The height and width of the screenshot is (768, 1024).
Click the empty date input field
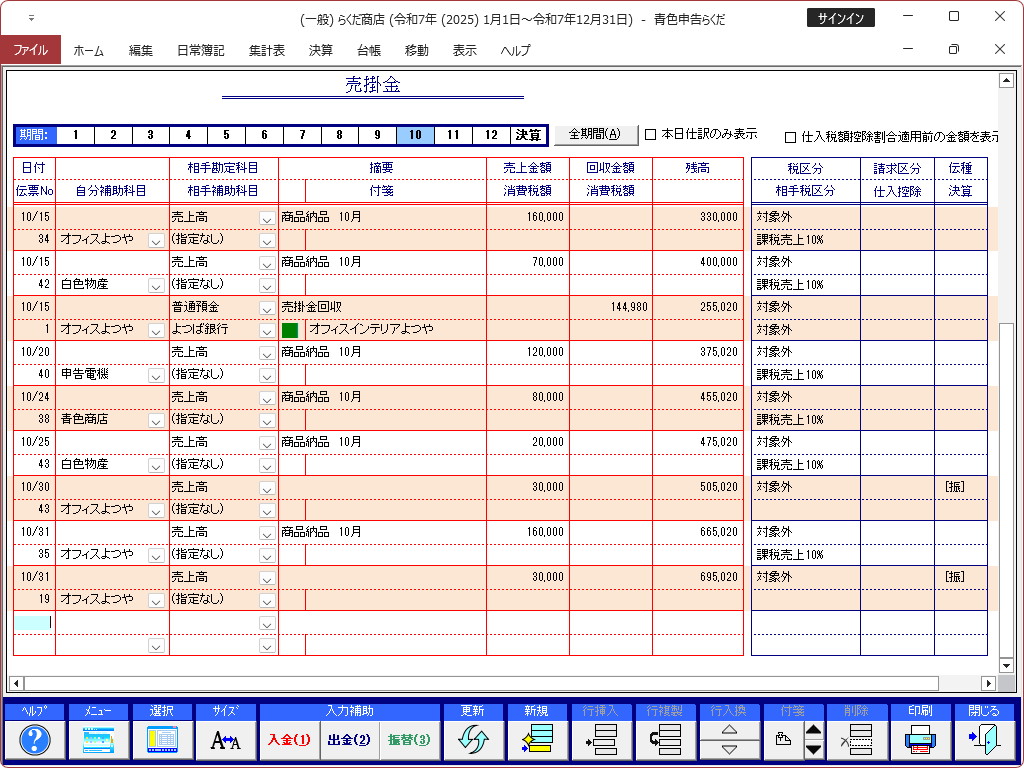(32, 622)
